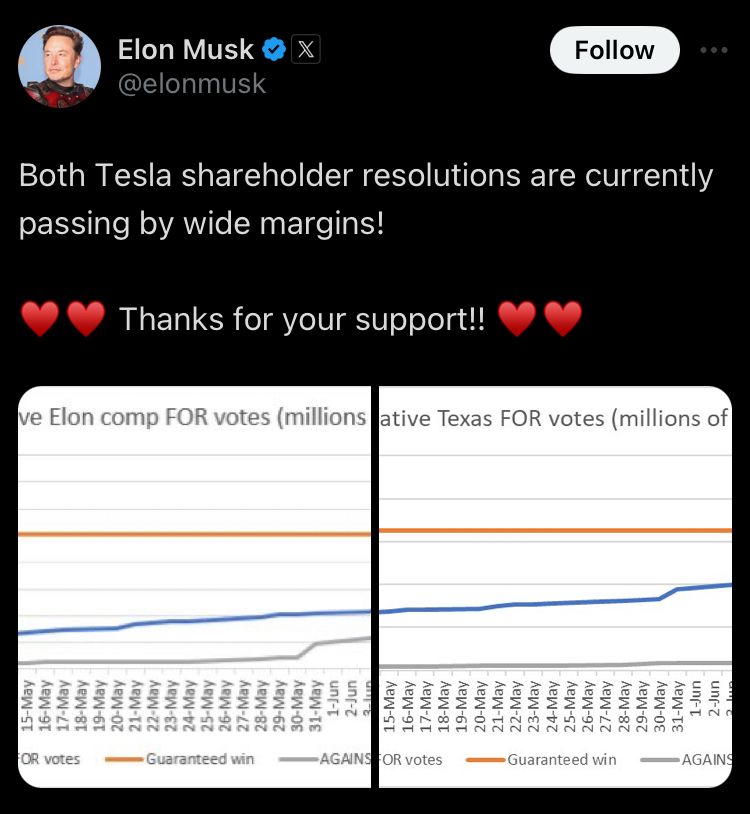750x814 pixels.
Task: Open the right Texas votes chart image
Action: [x=555, y=587]
